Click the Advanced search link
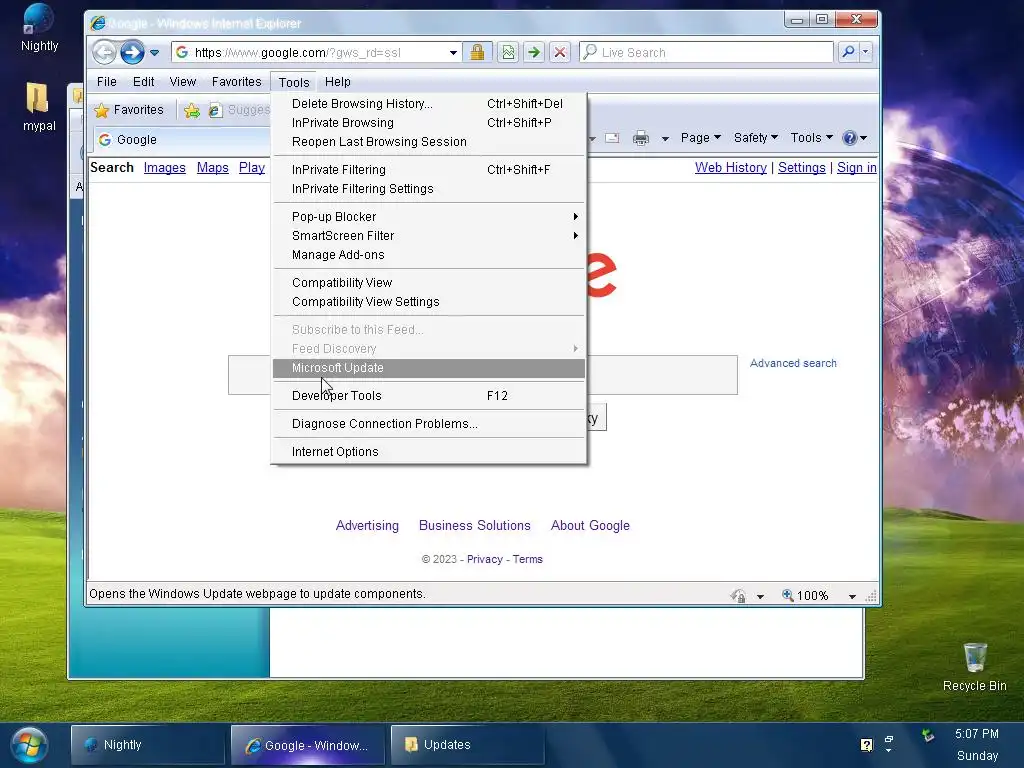The width and height of the screenshot is (1024, 768). (x=793, y=363)
